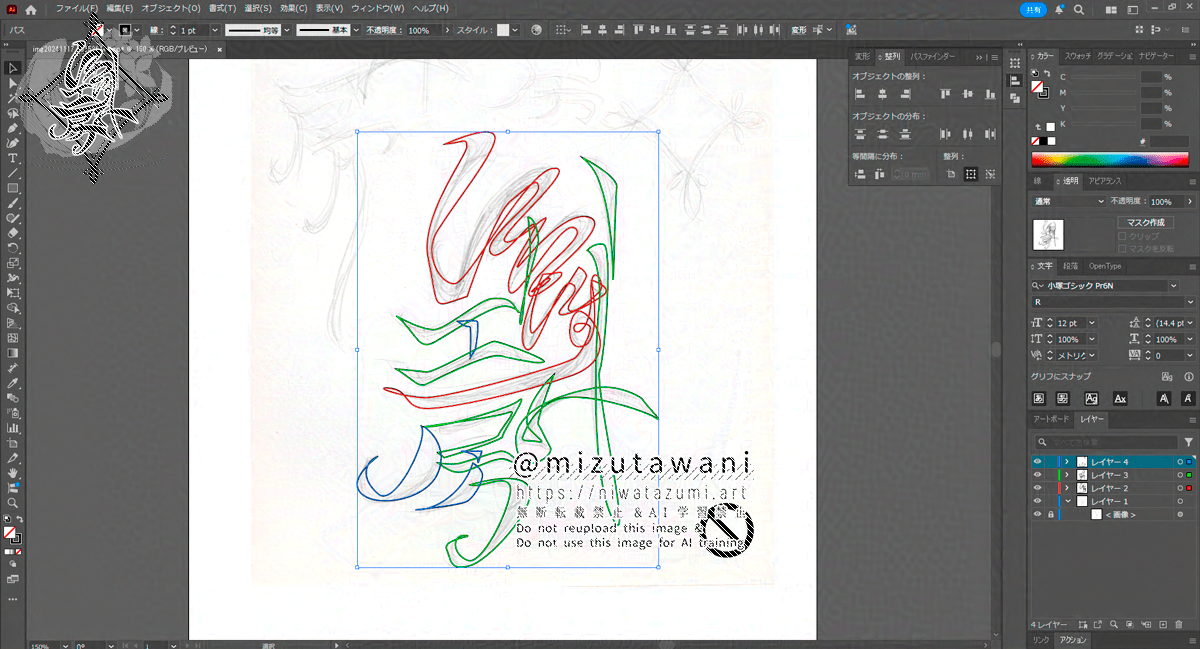Open the オブジェクト(O) menu
This screenshot has height=649, width=1200.
point(171,8)
